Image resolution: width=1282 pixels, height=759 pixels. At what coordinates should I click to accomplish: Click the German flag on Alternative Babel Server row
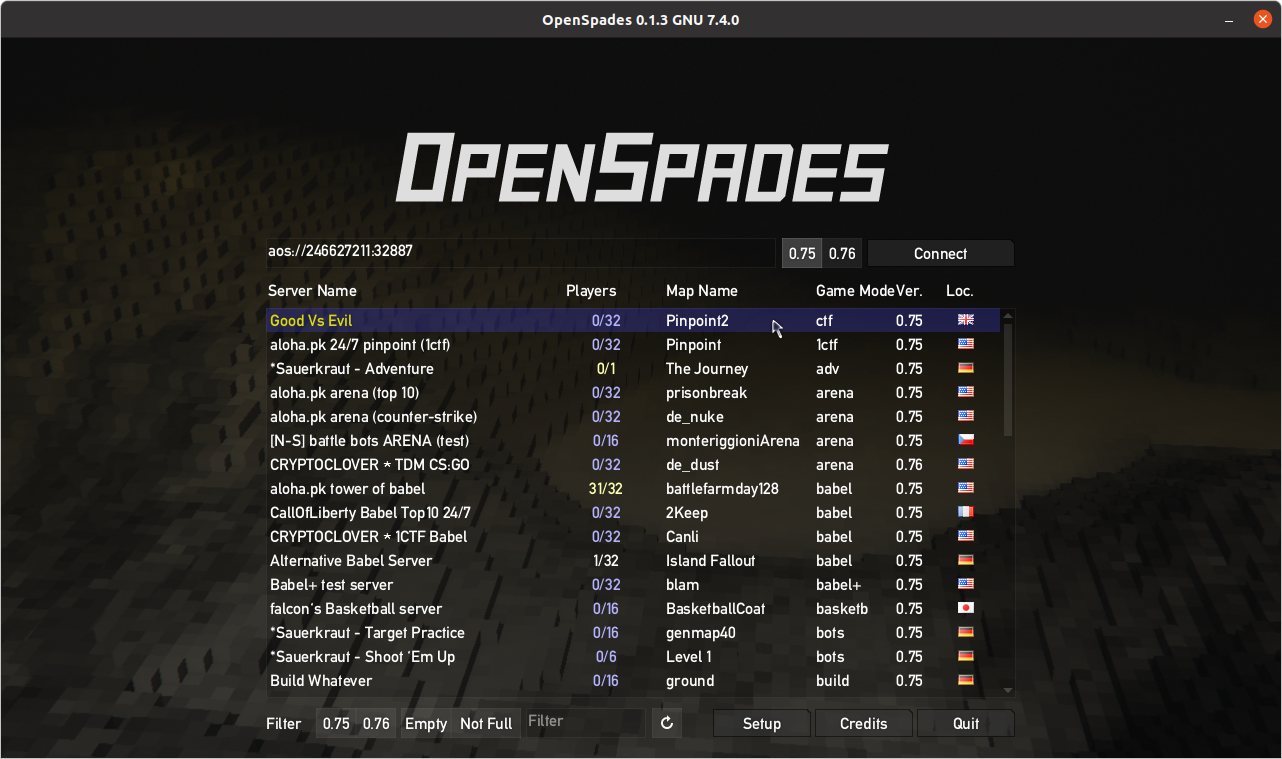[x=965, y=560]
